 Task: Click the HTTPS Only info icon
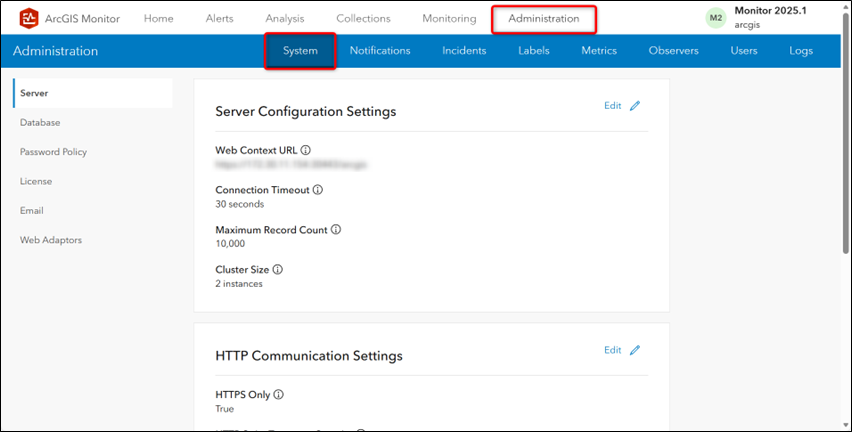point(278,394)
